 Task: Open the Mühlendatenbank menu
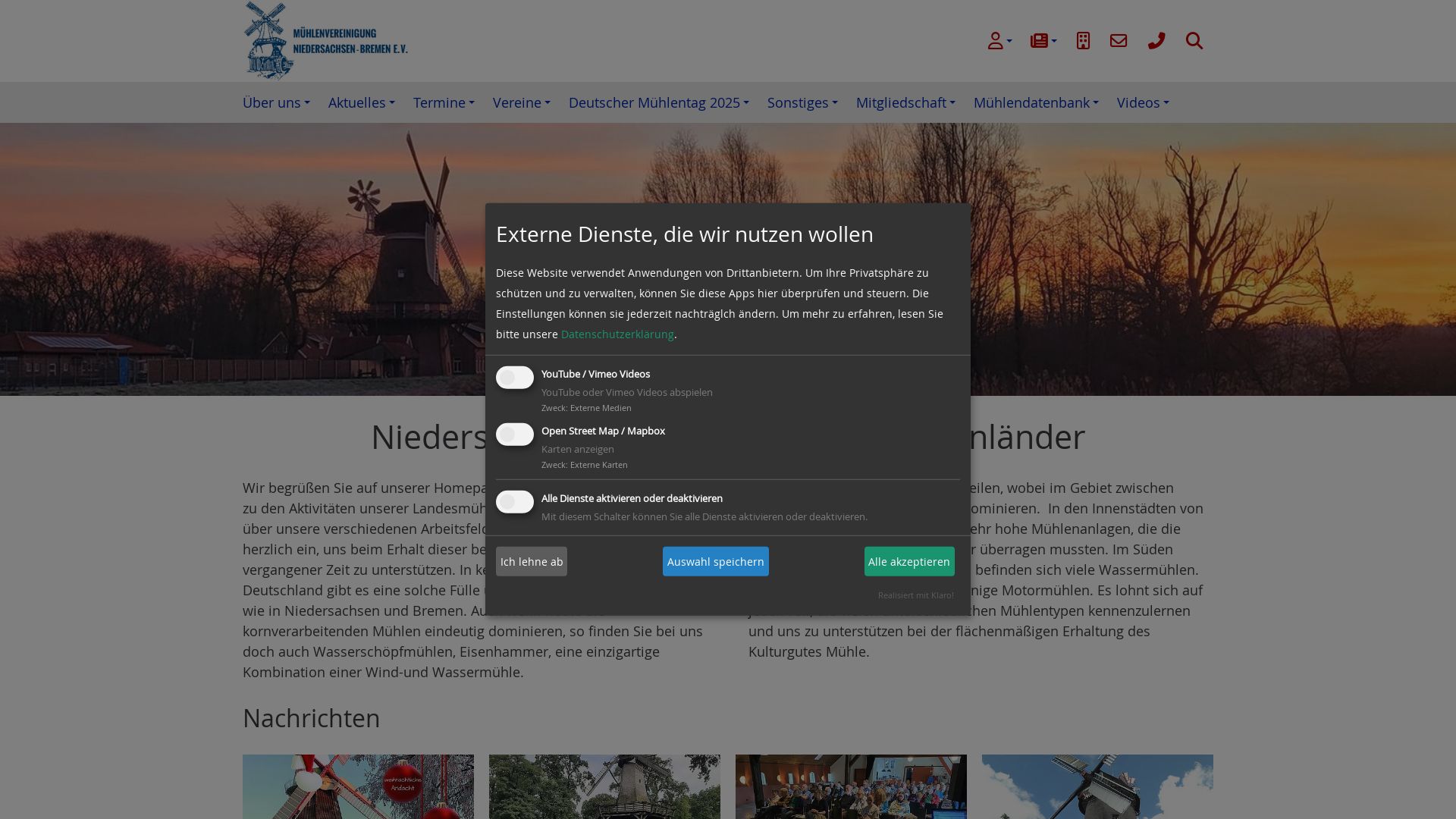click(x=1036, y=102)
